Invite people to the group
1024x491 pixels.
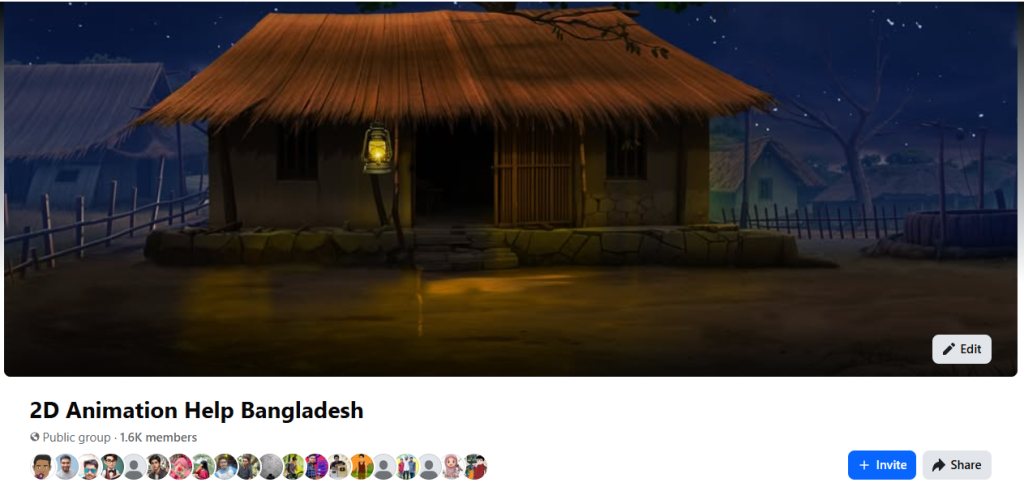click(x=882, y=465)
